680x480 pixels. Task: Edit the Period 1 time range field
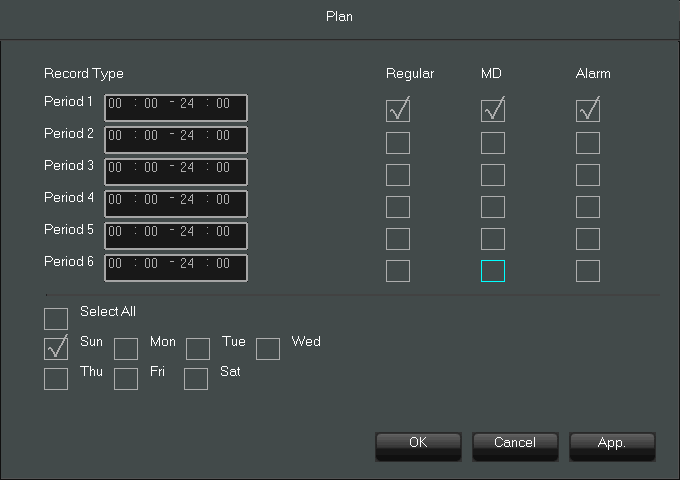point(176,108)
